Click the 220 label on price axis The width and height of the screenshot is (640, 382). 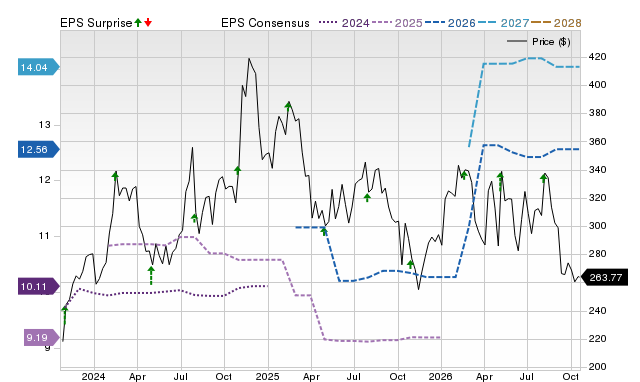click(597, 339)
